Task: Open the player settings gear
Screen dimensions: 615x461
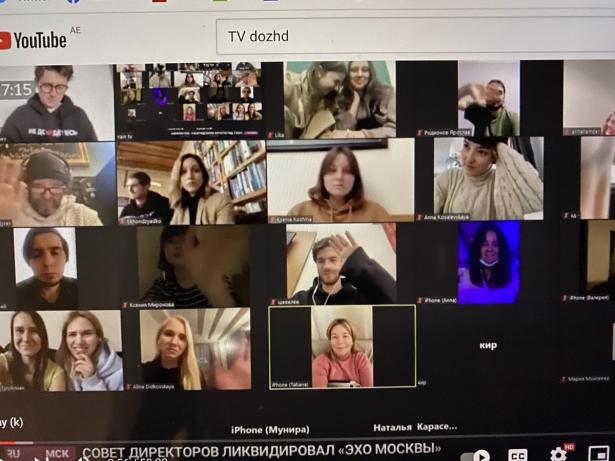Action: (x=559, y=454)
